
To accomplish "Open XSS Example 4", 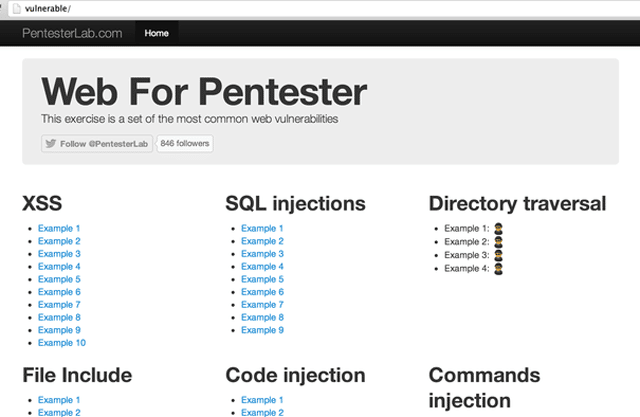I will [59, 266].
